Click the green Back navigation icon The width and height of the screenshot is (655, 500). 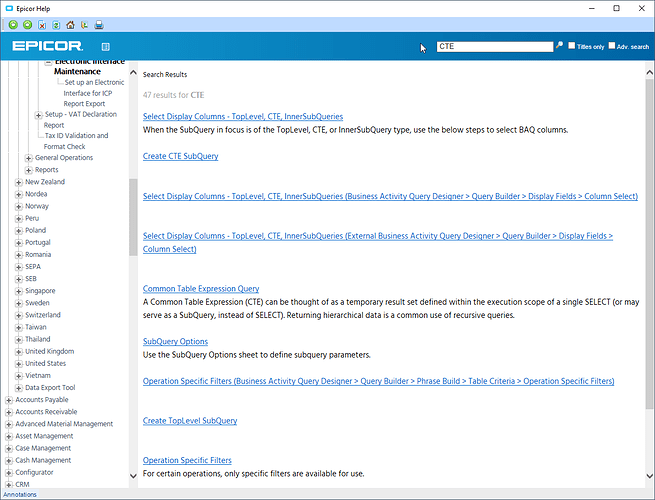click(x=13, y=25)
